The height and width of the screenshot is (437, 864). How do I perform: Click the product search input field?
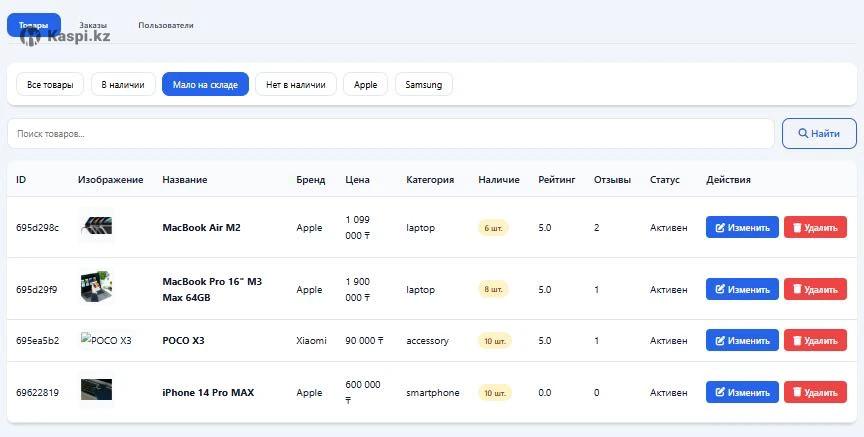pos(390,133)
